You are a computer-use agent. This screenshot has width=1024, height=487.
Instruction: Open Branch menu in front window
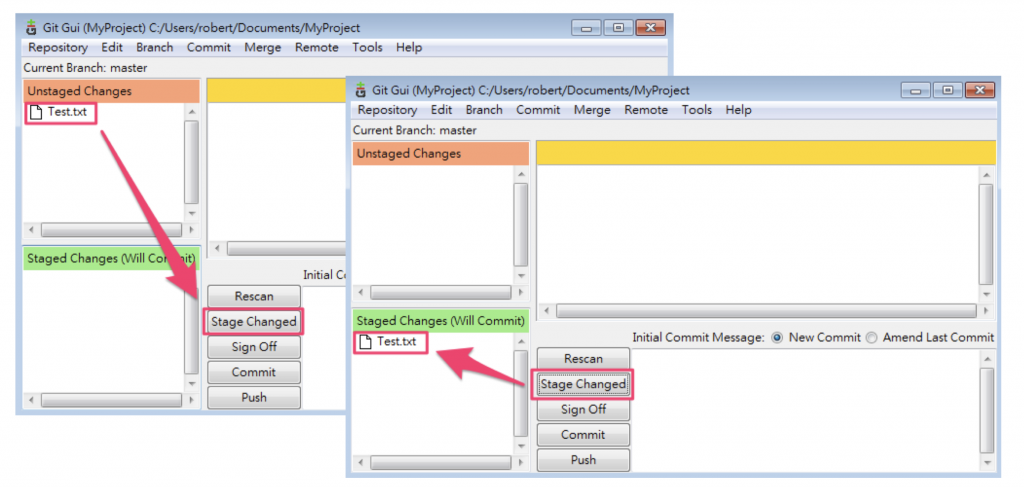pyautogui.click(x=484, y=110)
